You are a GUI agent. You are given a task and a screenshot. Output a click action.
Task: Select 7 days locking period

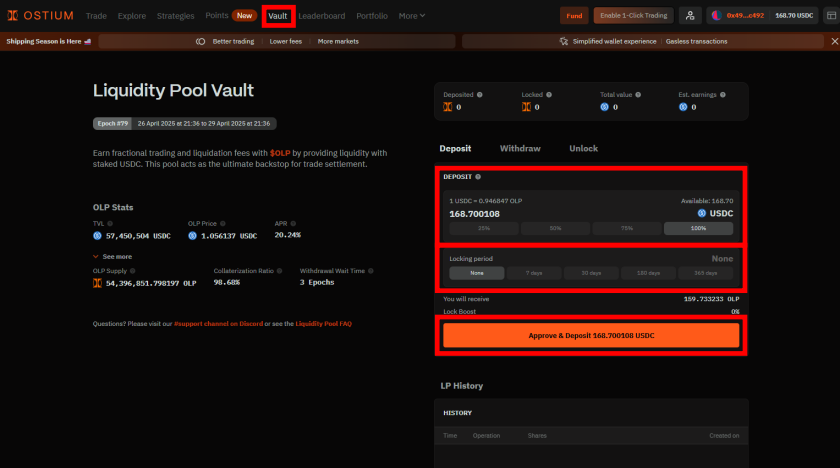[x=534, y=273]
